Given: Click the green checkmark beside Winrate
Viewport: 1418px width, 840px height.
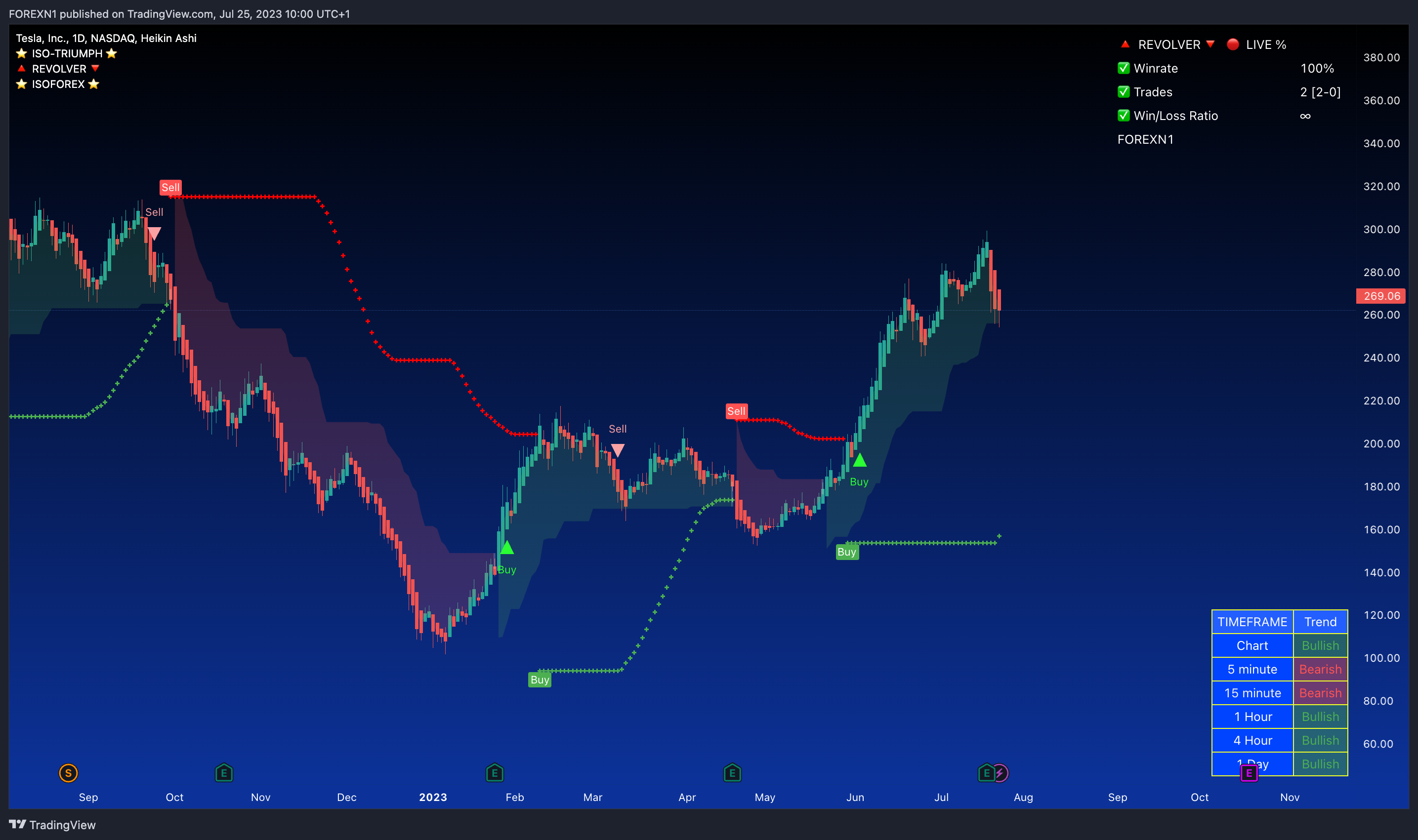Looking at the screenshot, I should click(x=1124, y=68).
